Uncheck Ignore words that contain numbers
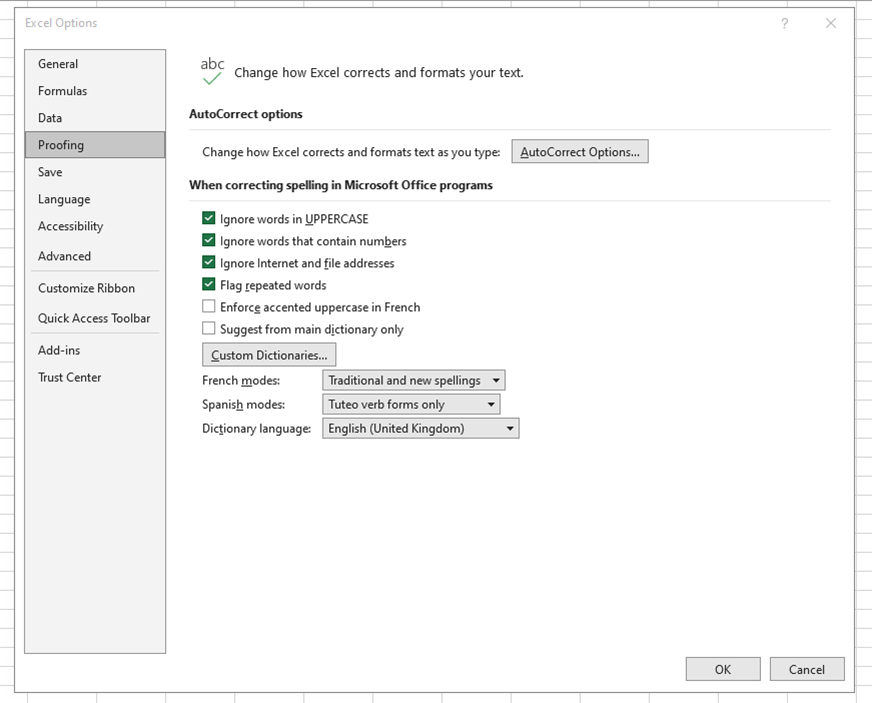Viewport: 872px width, 703px height. (208, 240)
